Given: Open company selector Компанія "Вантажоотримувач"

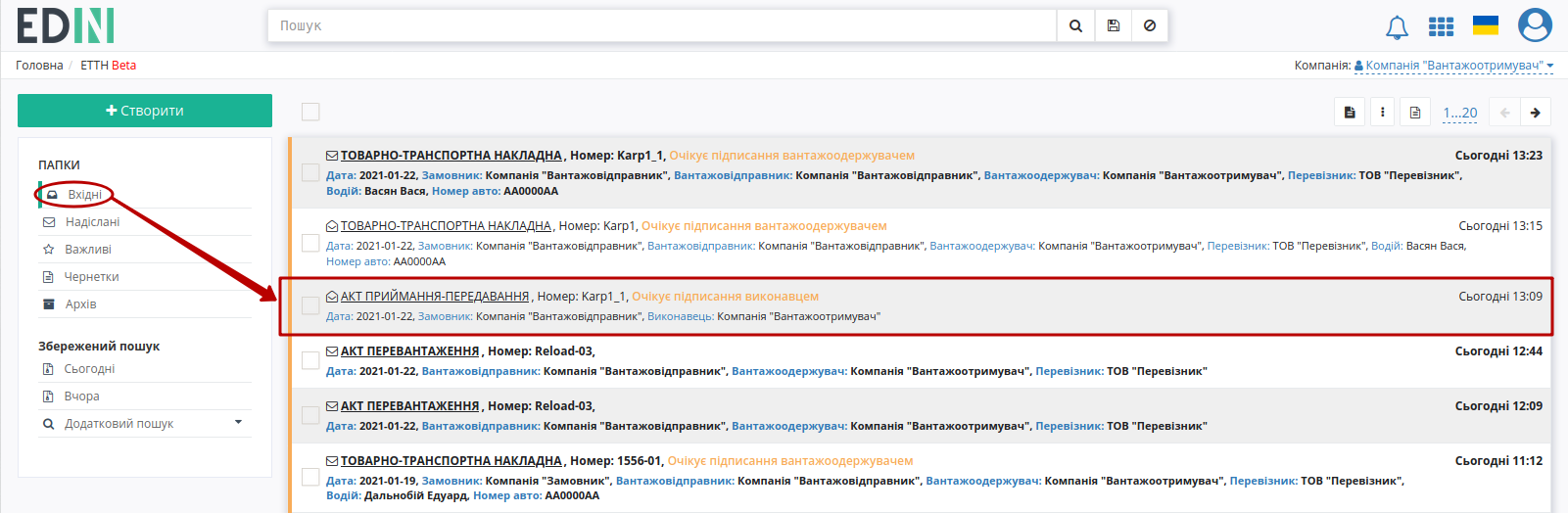Looking at the screenshot, I should click(1453, 66).
